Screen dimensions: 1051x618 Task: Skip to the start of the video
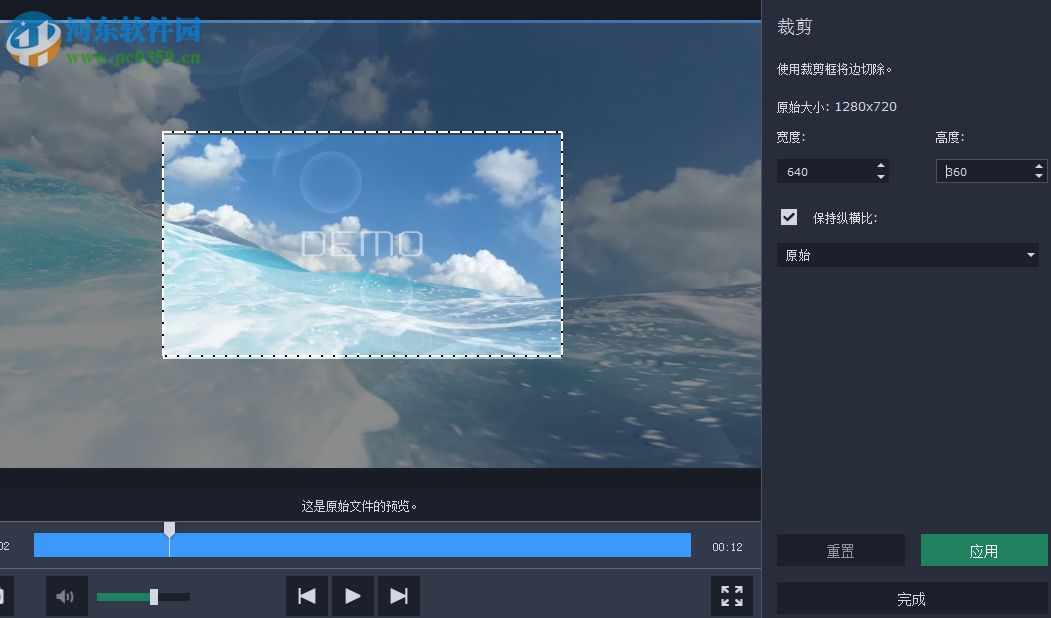click(306, 595)
